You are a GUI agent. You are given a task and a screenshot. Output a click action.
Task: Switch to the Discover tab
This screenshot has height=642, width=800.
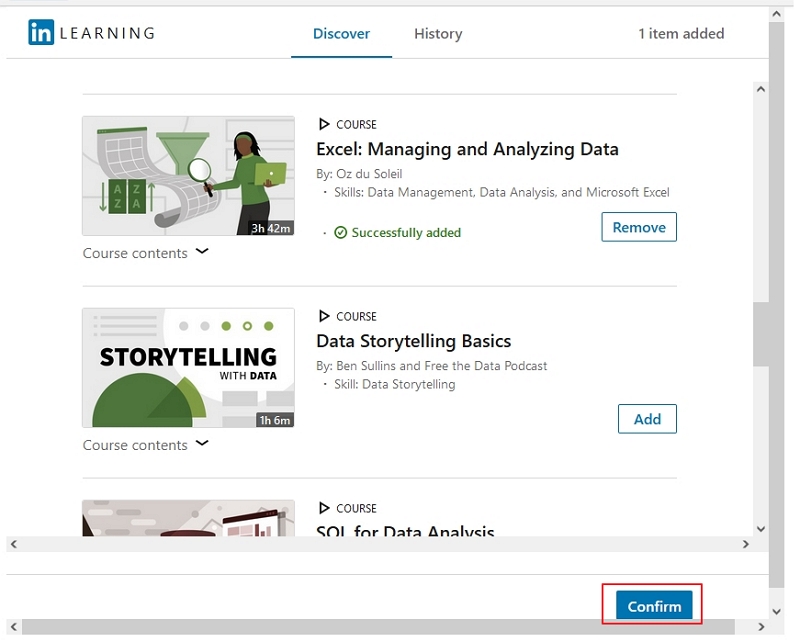click(x=341, y=34)
